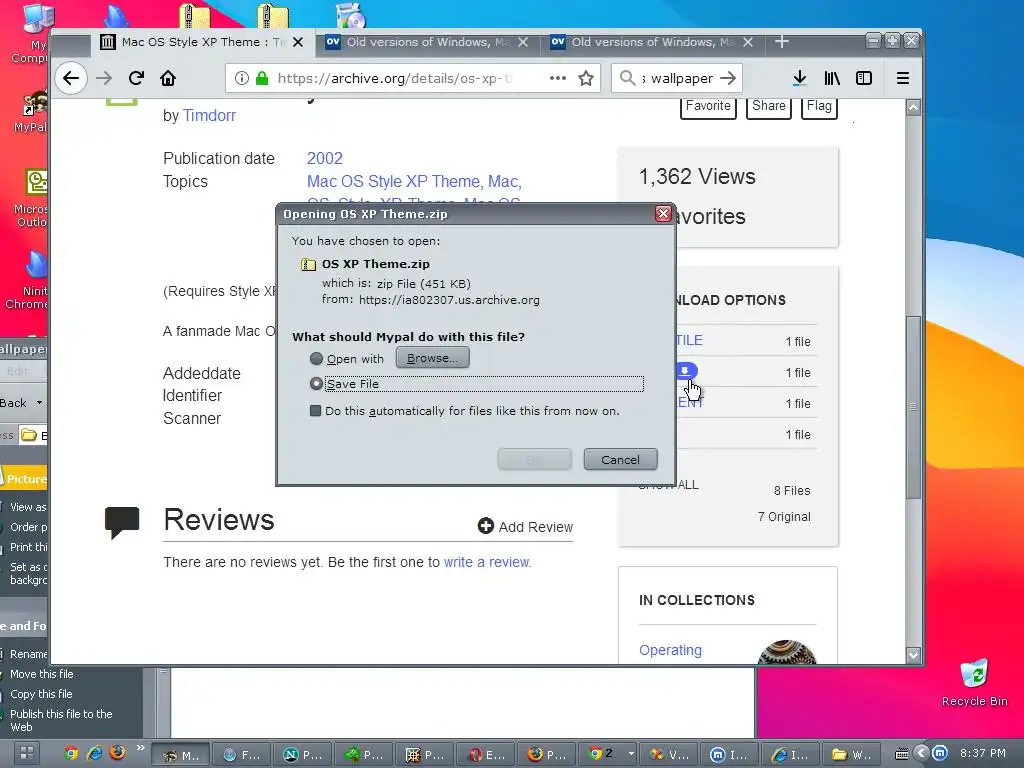This screenshot has height=768, width=1024.
Task: Close the Mac OS Style XP Theme tab
Action: pos(298,42)
